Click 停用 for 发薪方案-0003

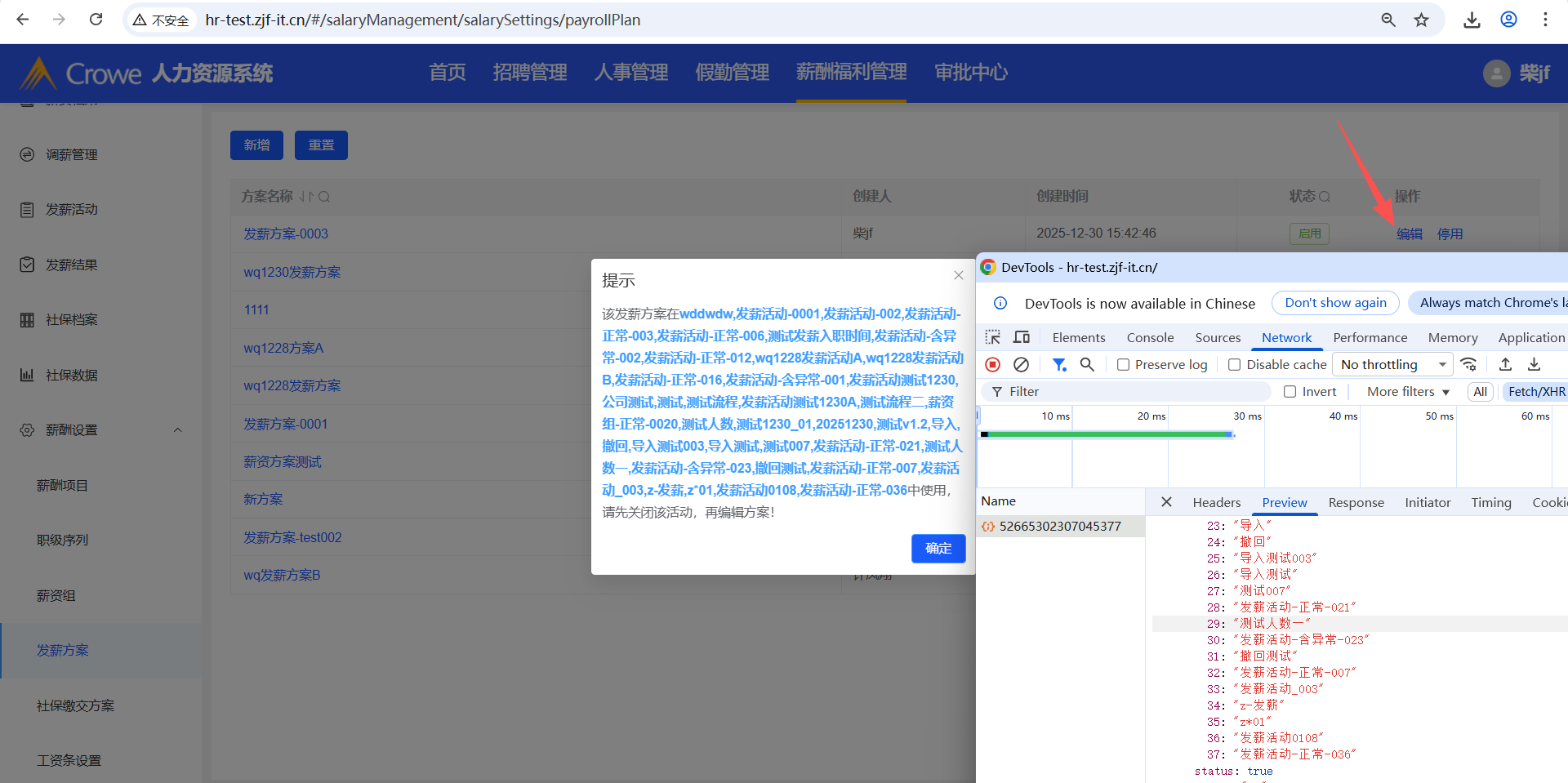coord(1450,234)
